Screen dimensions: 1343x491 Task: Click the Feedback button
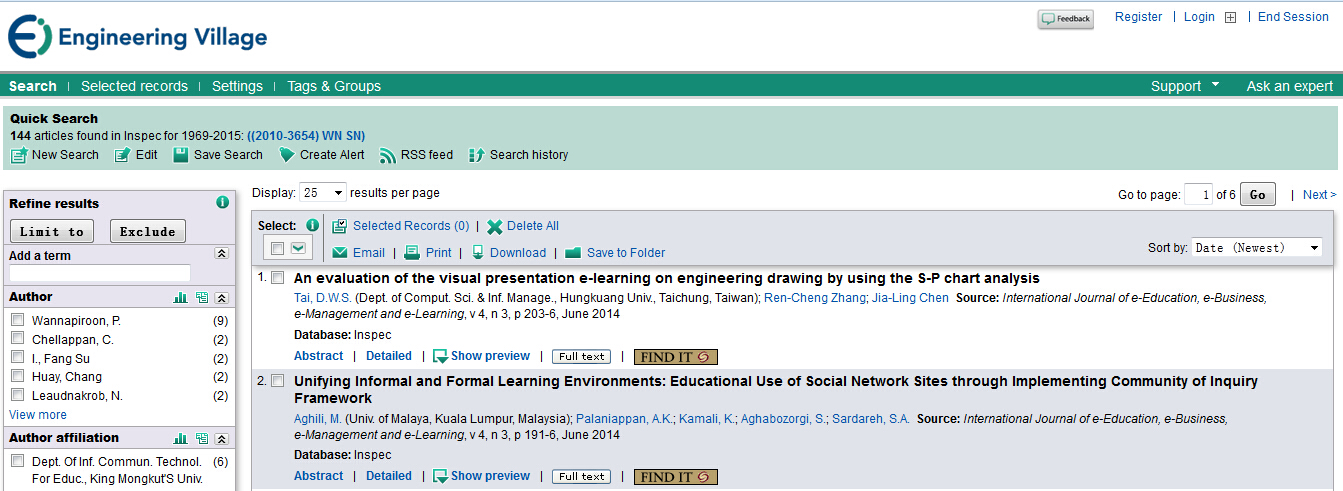click(x=1066, y=19)
